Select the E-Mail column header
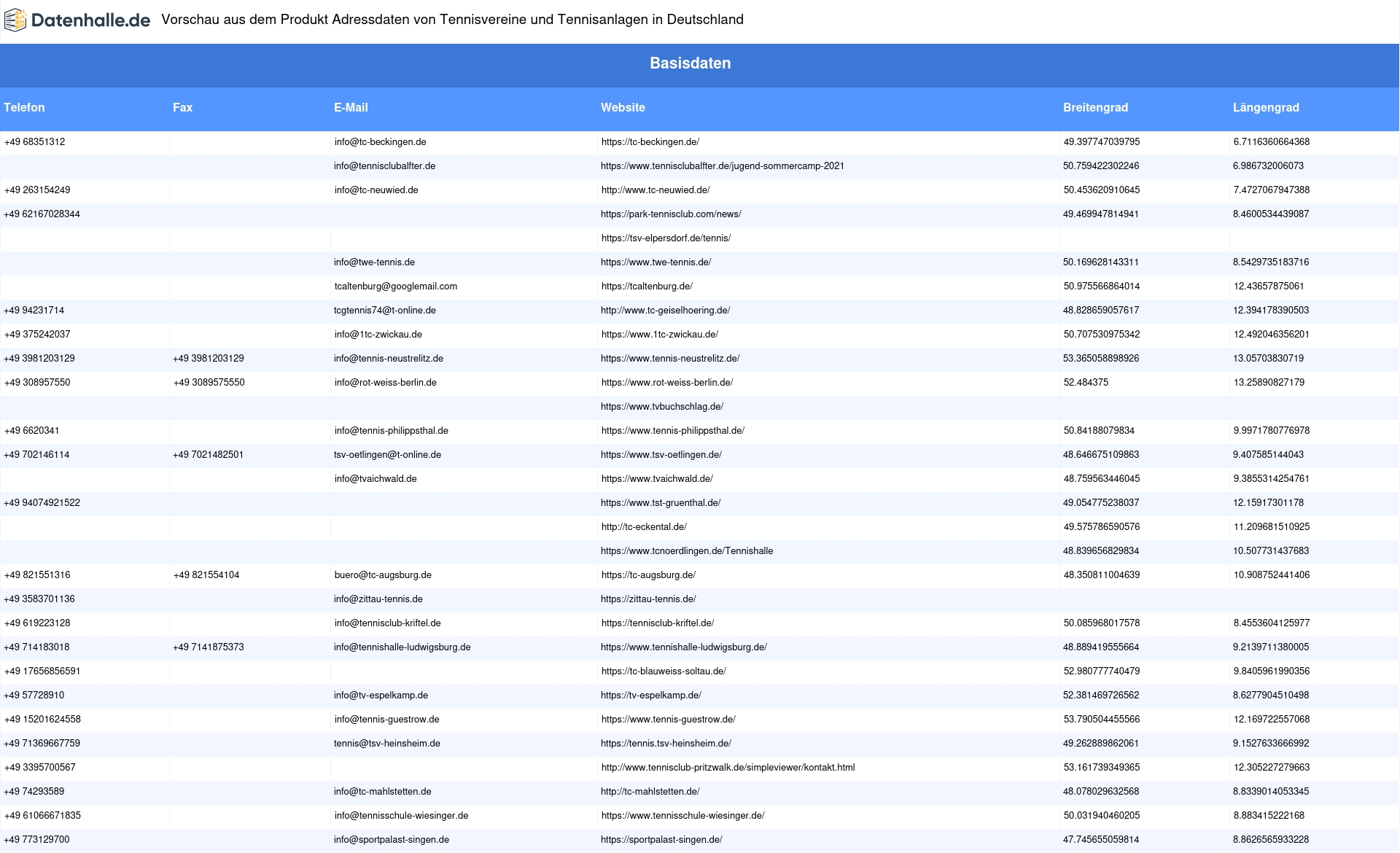Screen dimensions: 1400x853 [351, 107]
